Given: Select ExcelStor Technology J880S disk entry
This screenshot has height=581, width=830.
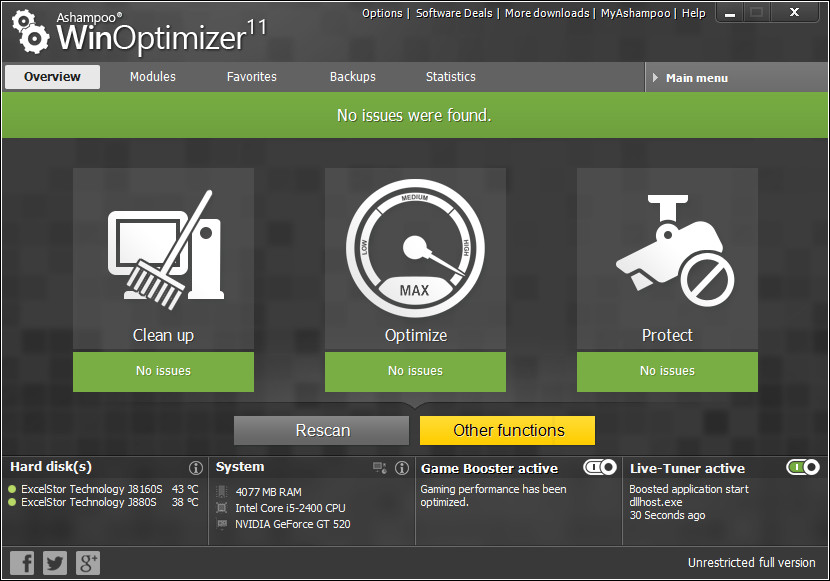Looking at the screenshot, I should 89,502.
